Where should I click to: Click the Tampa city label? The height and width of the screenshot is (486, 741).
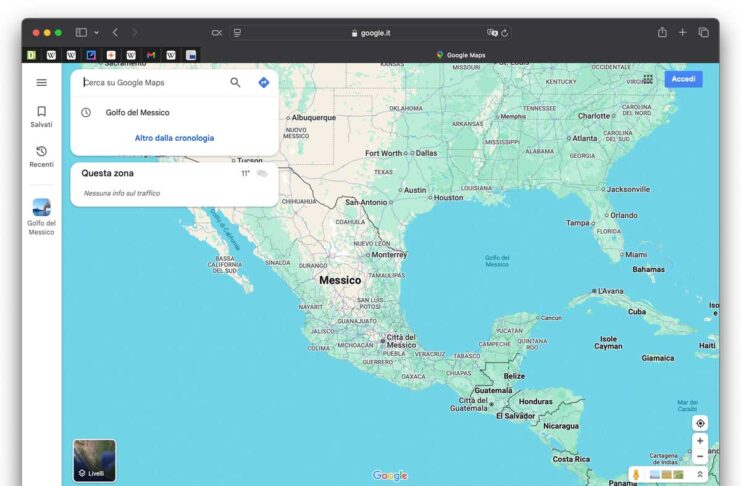tap(577, 223)
